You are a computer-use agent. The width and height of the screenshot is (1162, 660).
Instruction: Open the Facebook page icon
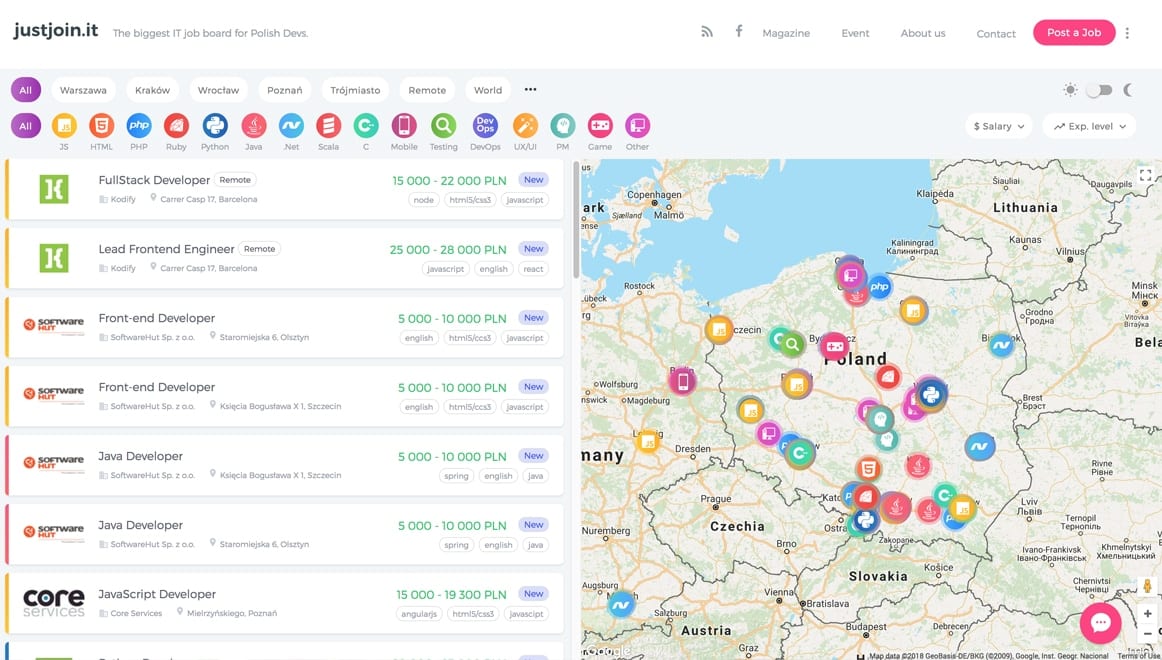pyautogui.click(x=739, y=32)
